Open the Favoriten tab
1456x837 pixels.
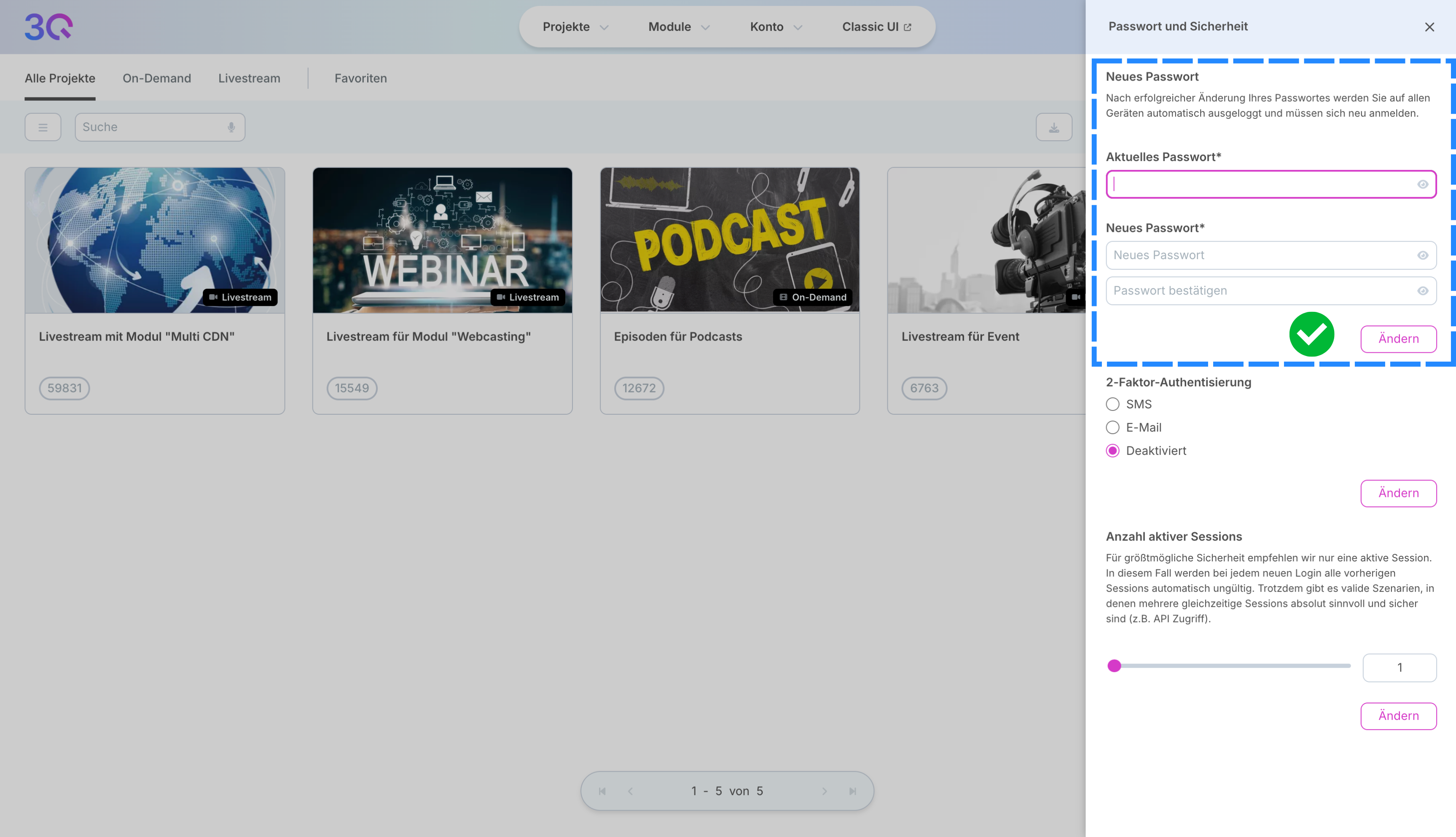coord(360,78)
